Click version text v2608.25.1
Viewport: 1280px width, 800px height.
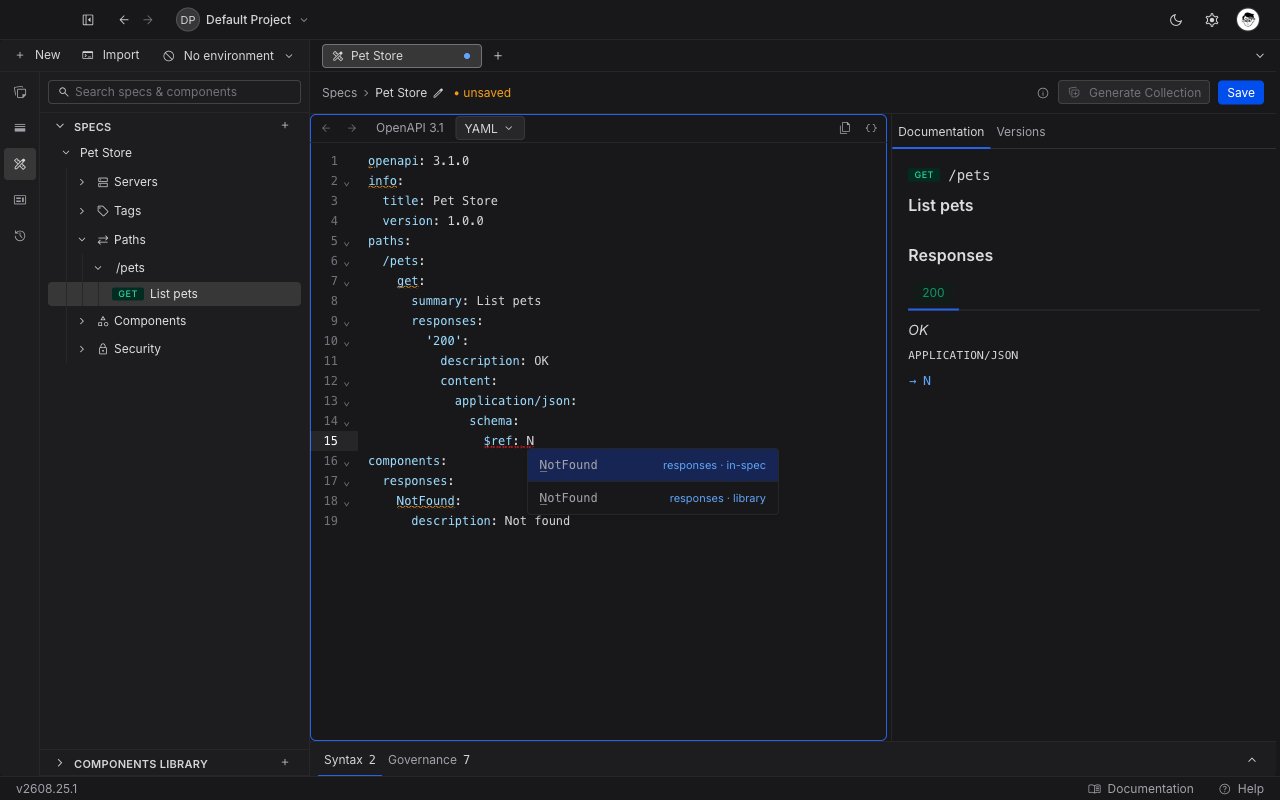pos(47,789)
